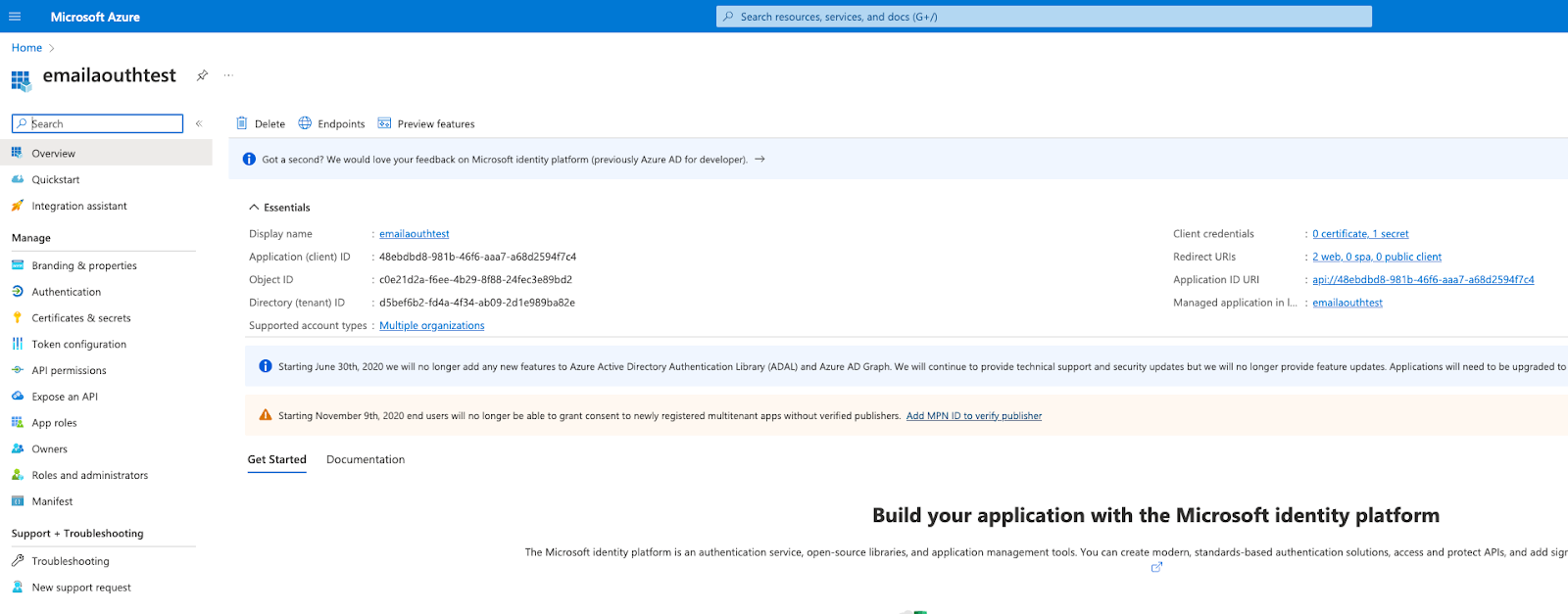Switch to the Documentation tab

(366, 459)
